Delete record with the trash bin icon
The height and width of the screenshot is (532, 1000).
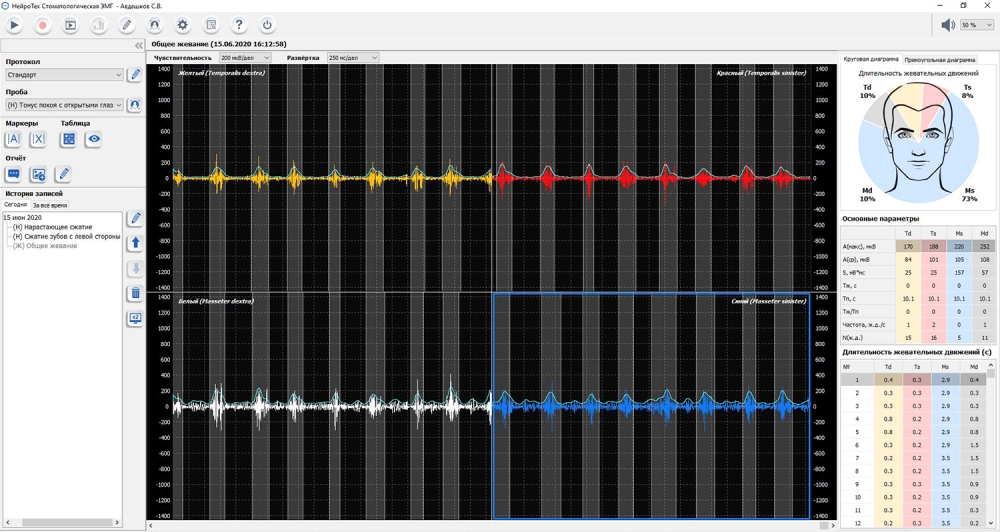(x=135, y=293)
